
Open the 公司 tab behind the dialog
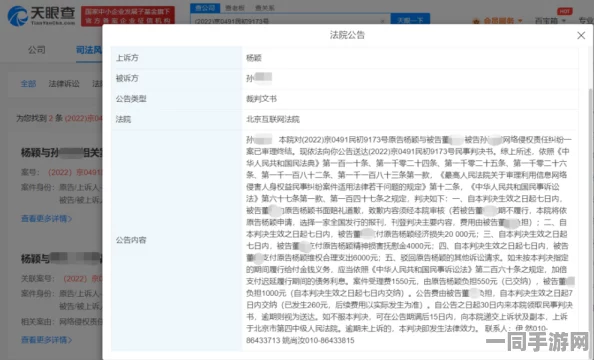coord(37,50)
